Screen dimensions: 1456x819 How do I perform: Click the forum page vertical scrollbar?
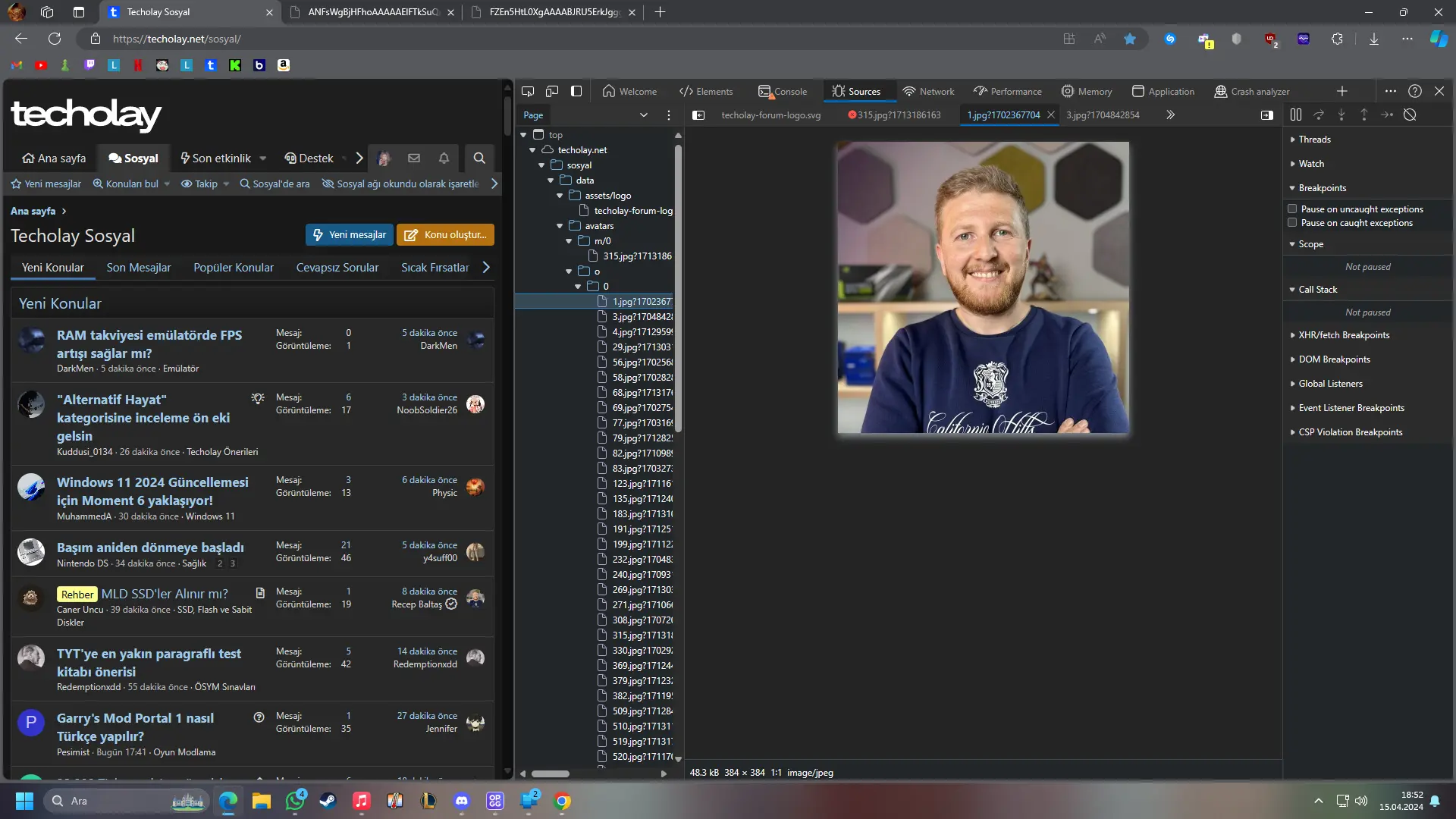pos(507,115)
